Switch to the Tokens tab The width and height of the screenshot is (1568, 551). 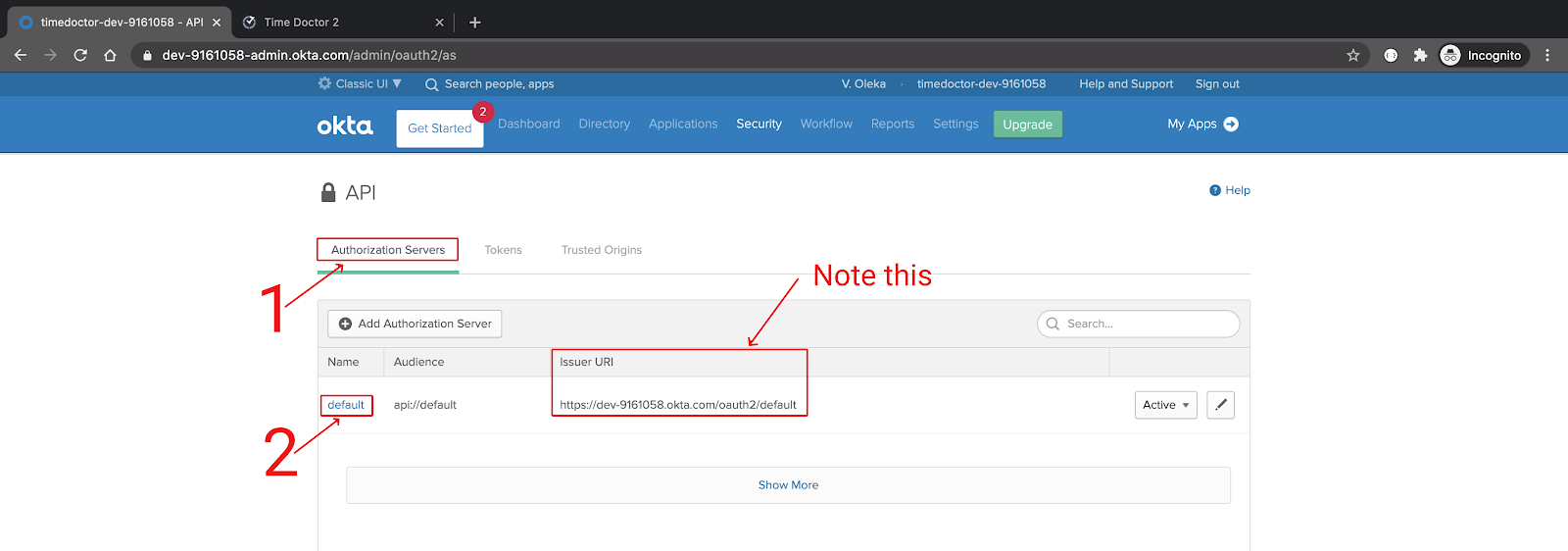tap(503, 250)
